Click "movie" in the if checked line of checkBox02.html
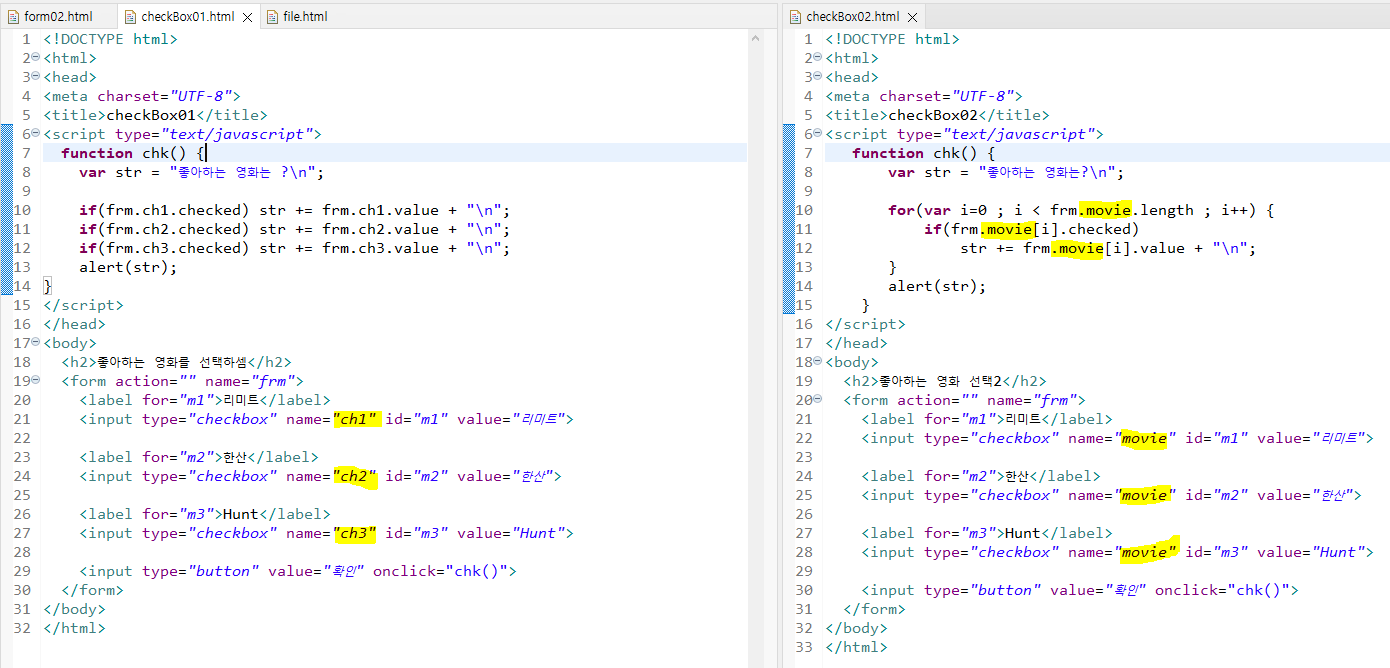The width and height of the screenshot is (1390, 668). (1009, 229)
